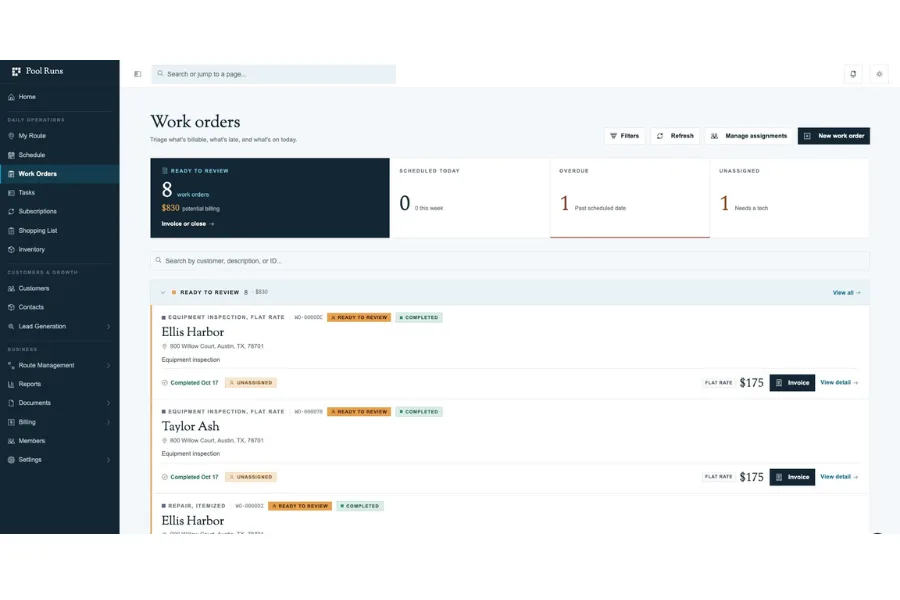
Task: Open Manage assignments
Action: (x=748, y=136)
